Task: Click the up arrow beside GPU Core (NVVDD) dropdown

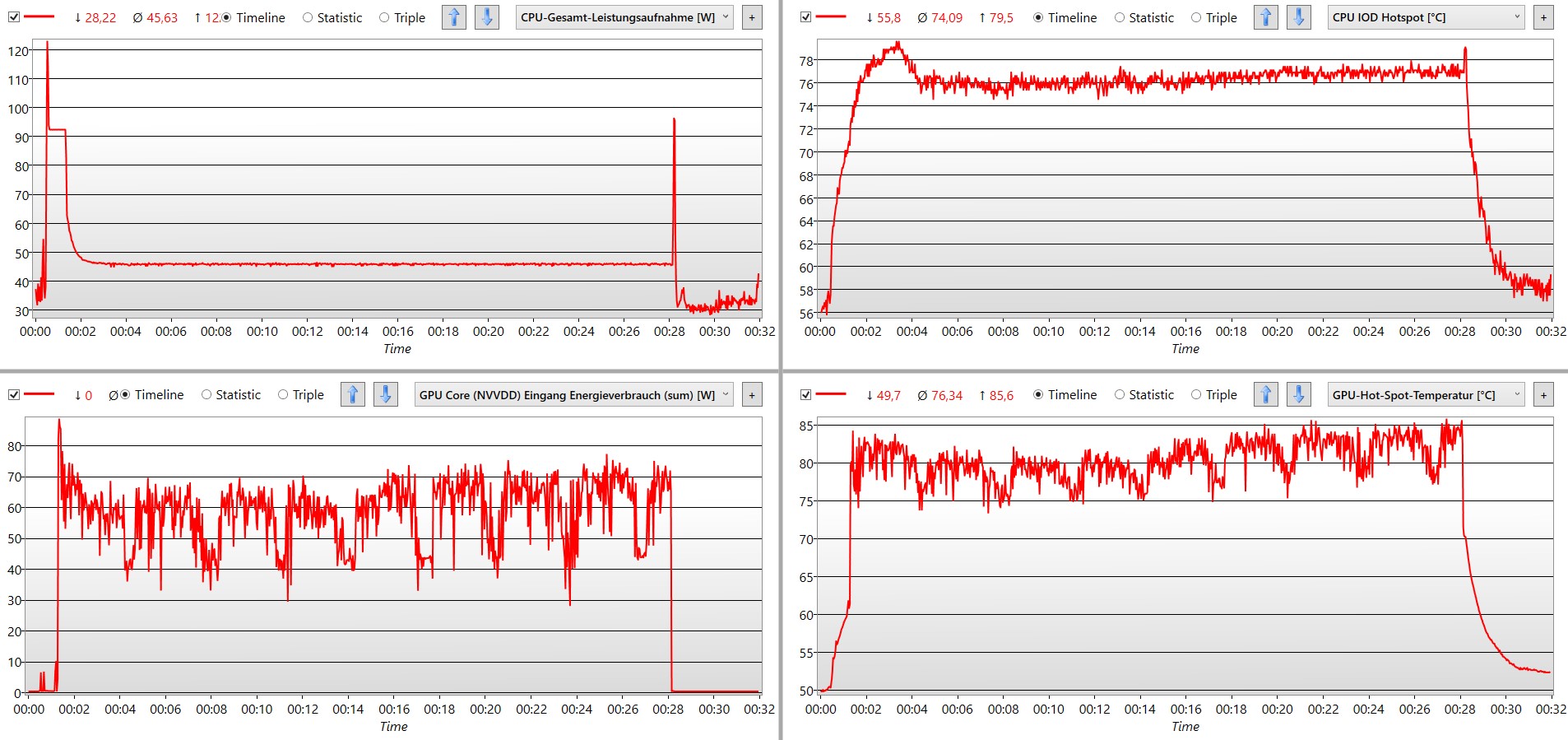Action: tap(353, 395)
